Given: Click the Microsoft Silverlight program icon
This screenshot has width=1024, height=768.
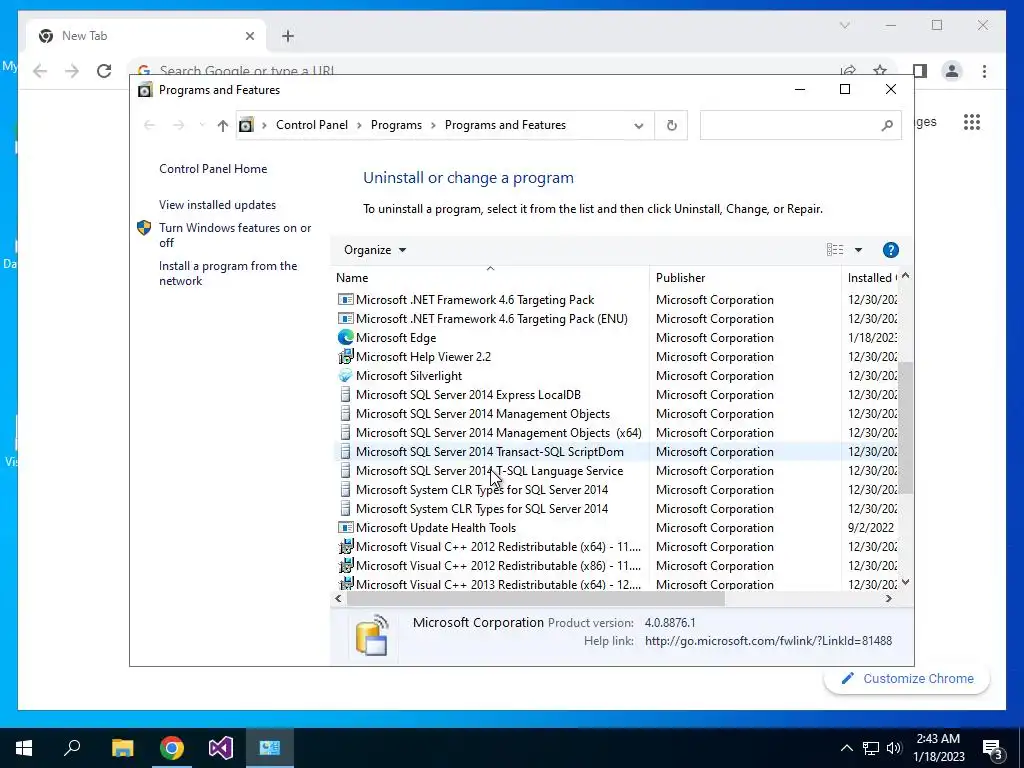Looking at the screenshot, I should pyautogui.click(x=345, y=376).
